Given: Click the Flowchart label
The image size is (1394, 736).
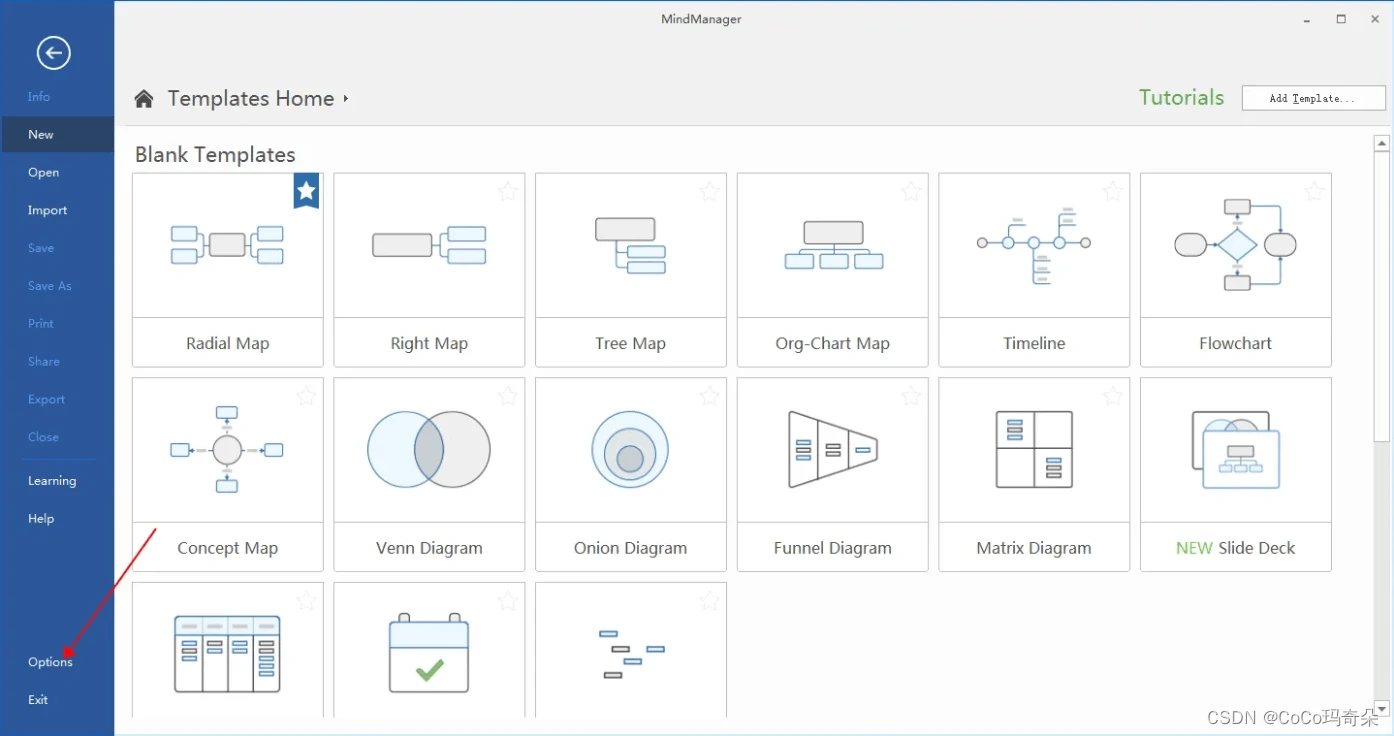Looking at the screenshot, I should [x=1236, y=343].
